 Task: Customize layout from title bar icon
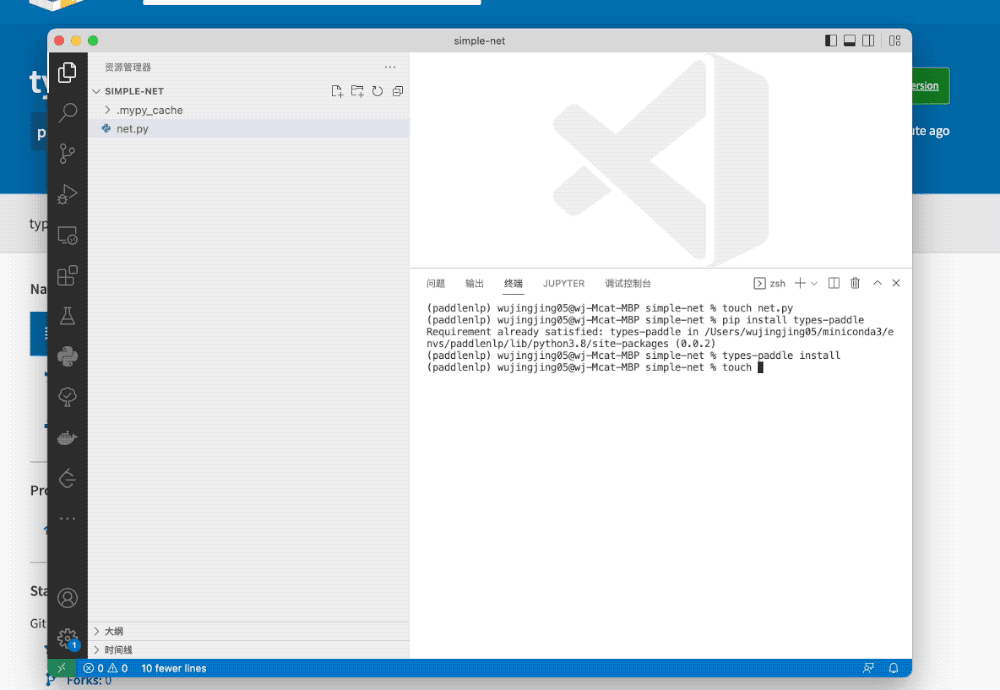(895, 41)
